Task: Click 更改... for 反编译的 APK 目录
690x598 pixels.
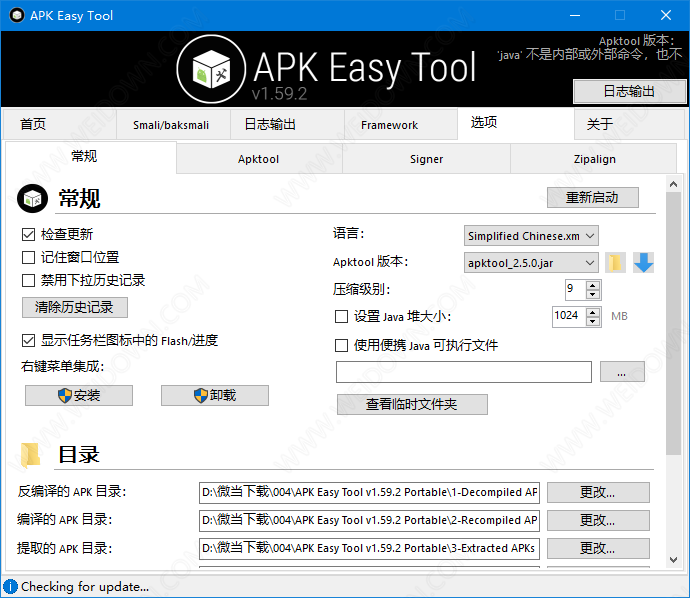Action: coord(598,492)
